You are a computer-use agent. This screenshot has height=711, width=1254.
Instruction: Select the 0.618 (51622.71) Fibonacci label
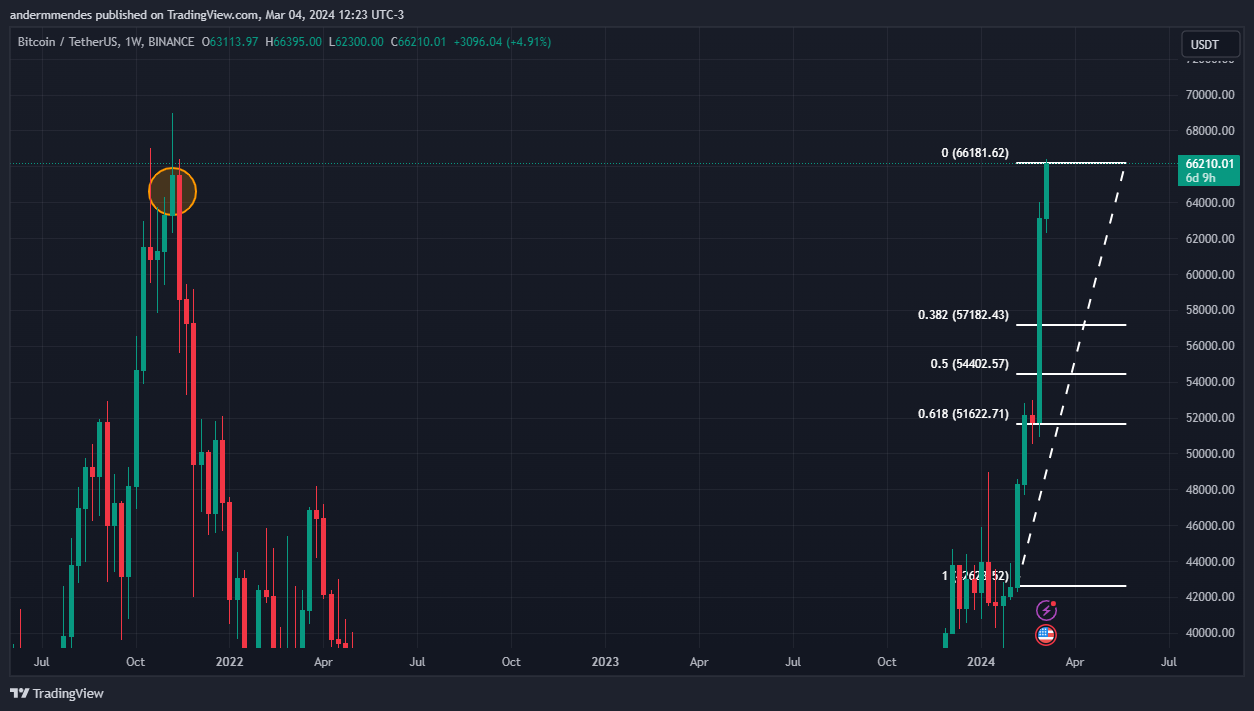[963, 413]
